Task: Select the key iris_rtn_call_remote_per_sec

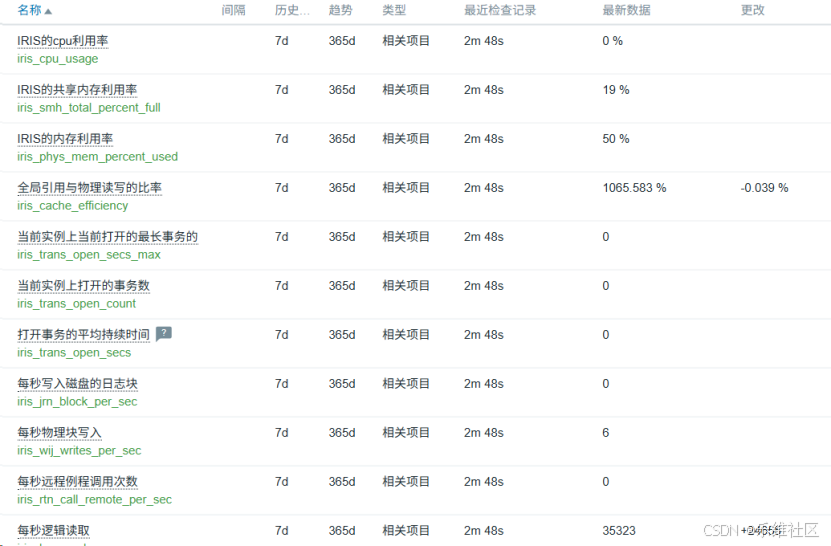Action: [x=94, y=499]
